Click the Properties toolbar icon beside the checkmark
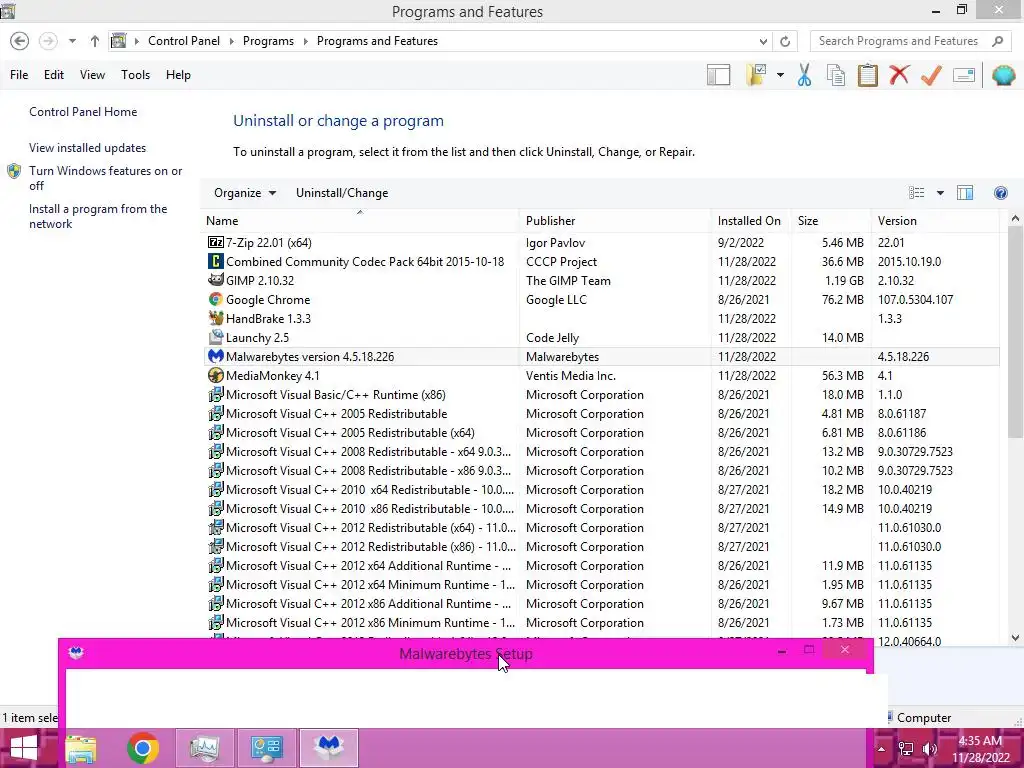This screenshot has width=1024, height=768. click(964, 75)
